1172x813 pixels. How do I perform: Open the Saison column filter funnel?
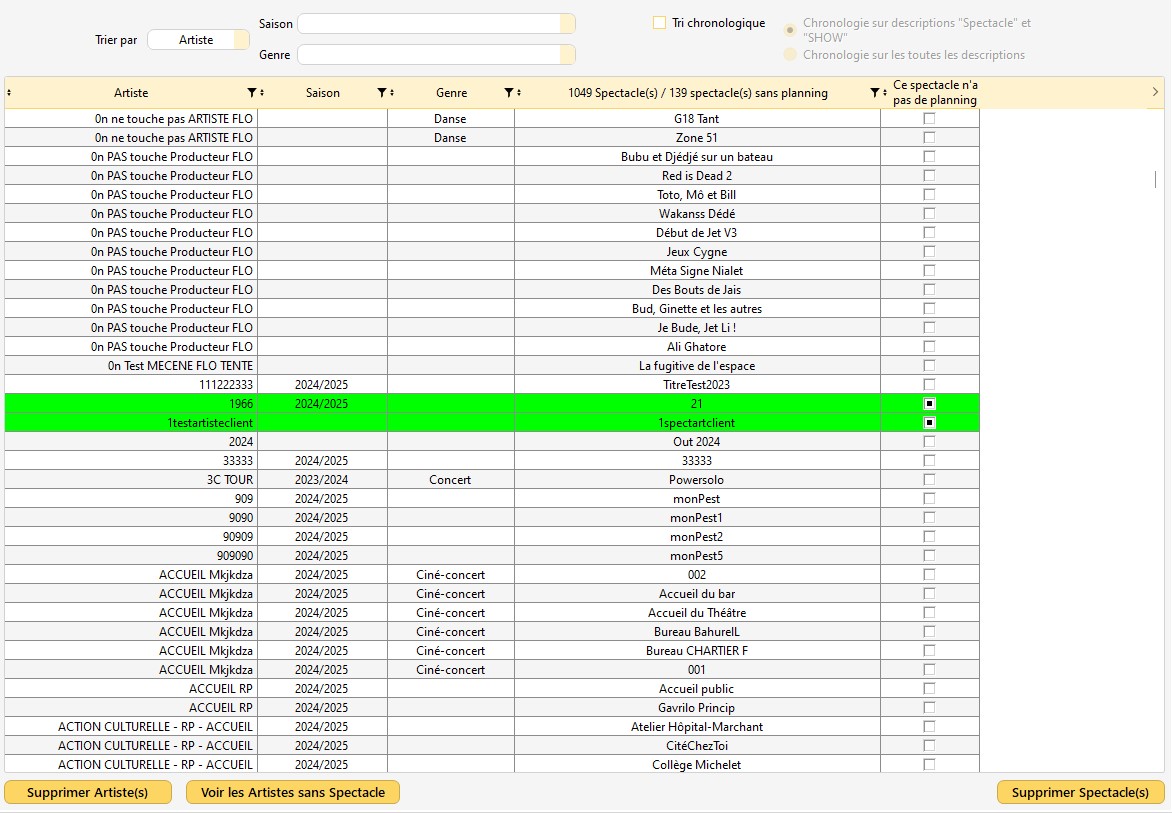click(x=381, y=93)
